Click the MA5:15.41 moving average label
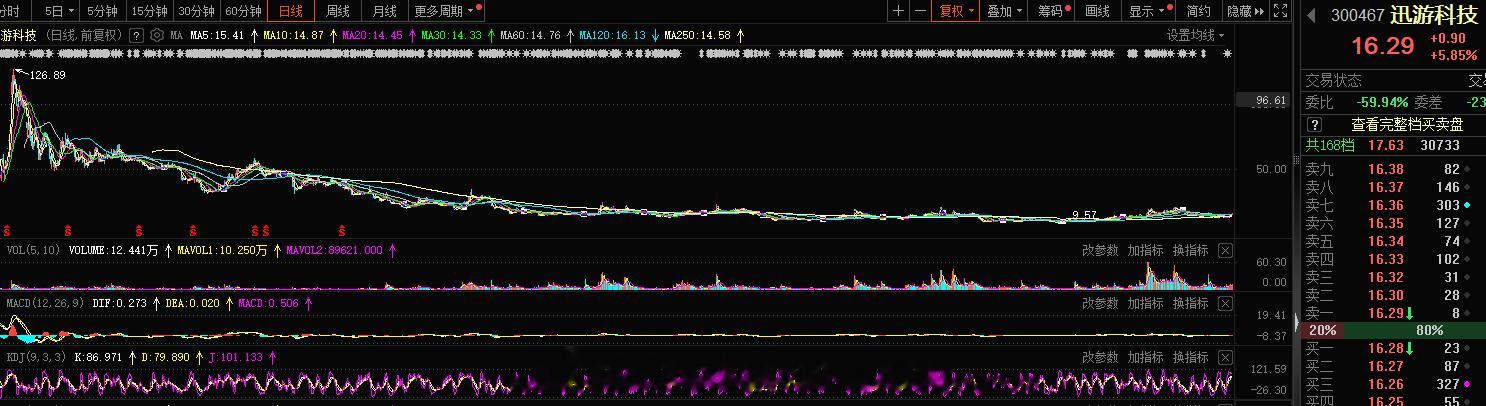Image resolution: width=1486 pixels, height=406 pixels. 217,35
